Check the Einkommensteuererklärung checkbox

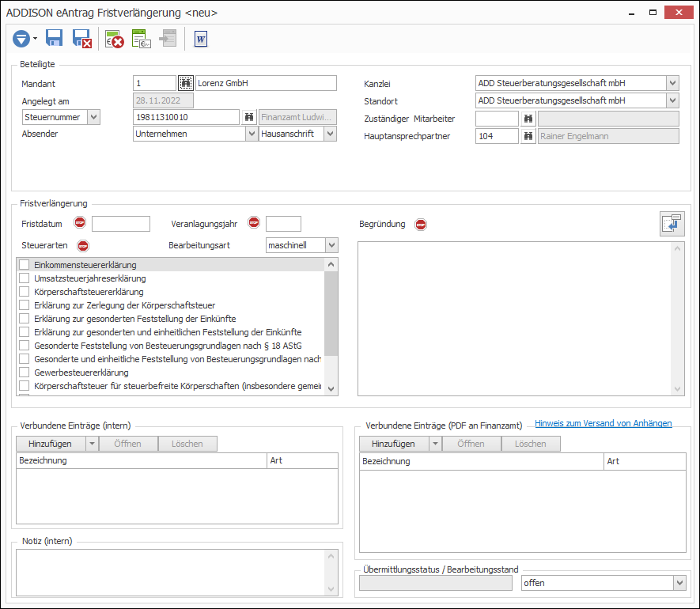click(24, 265)
